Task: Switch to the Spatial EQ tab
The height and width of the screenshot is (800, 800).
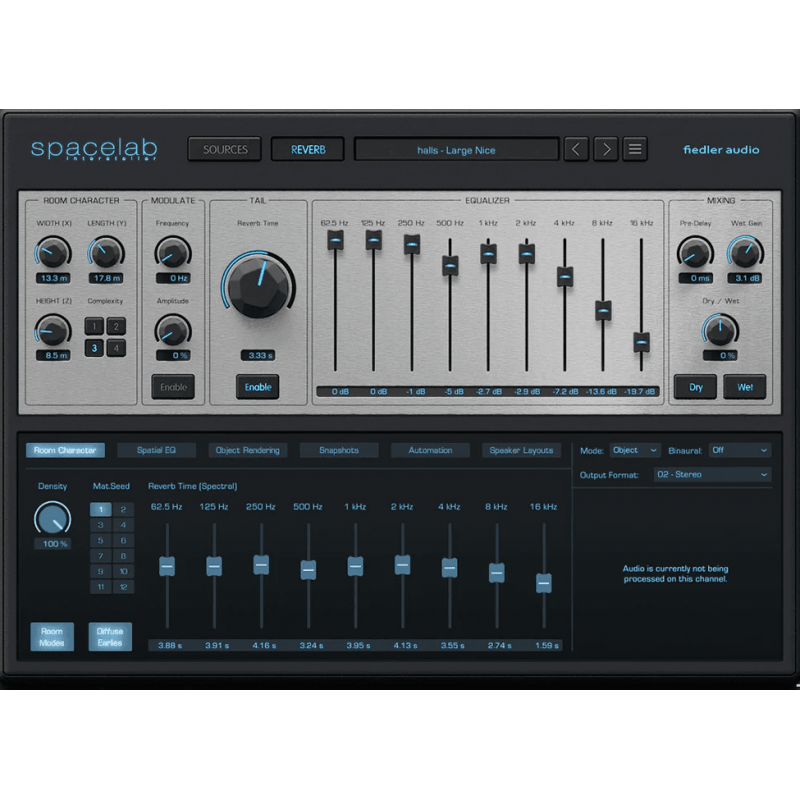Action: pos(156,450)
